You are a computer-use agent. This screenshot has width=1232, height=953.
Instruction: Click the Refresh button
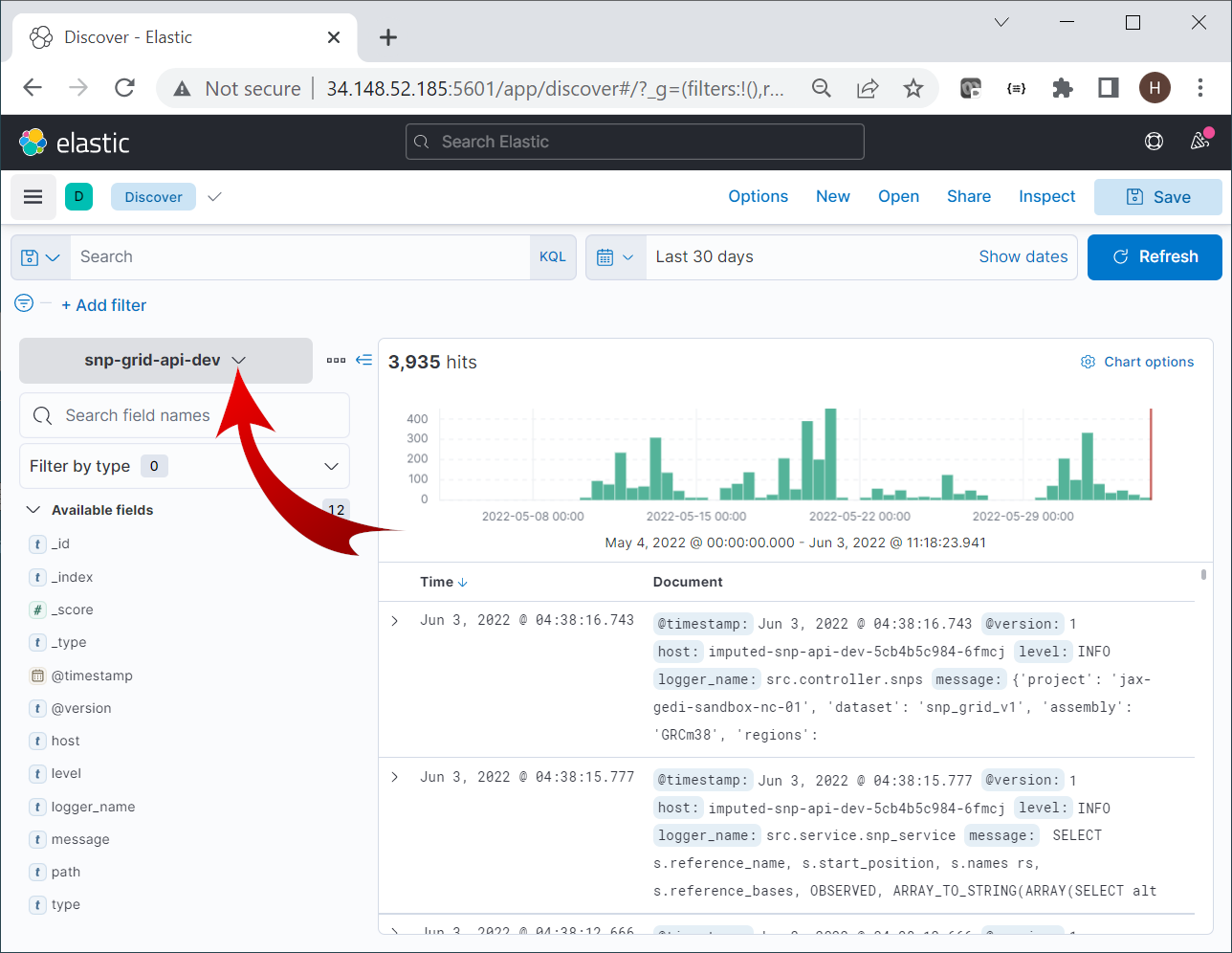pyautogui.click(x=1155, y=257)
